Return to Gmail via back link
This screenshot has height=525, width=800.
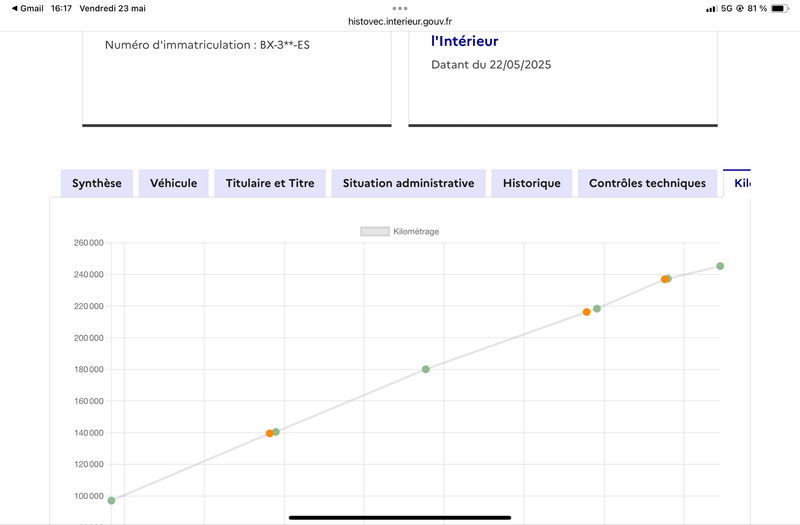point(28,8)
